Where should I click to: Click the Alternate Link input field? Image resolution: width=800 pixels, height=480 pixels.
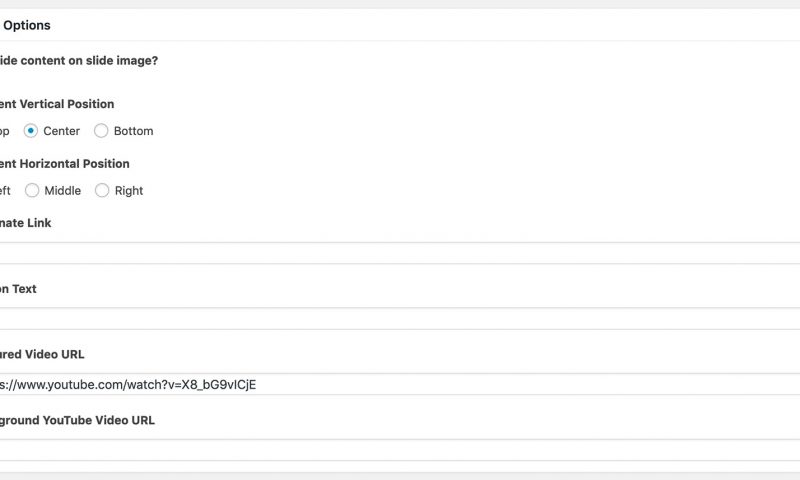tap(400, 253)
